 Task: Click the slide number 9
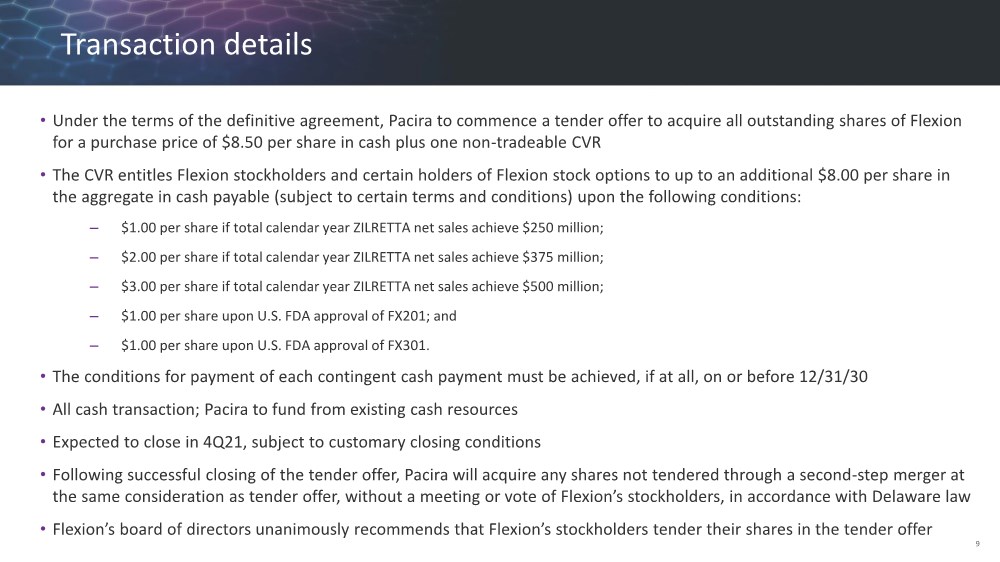pos(976,543)
